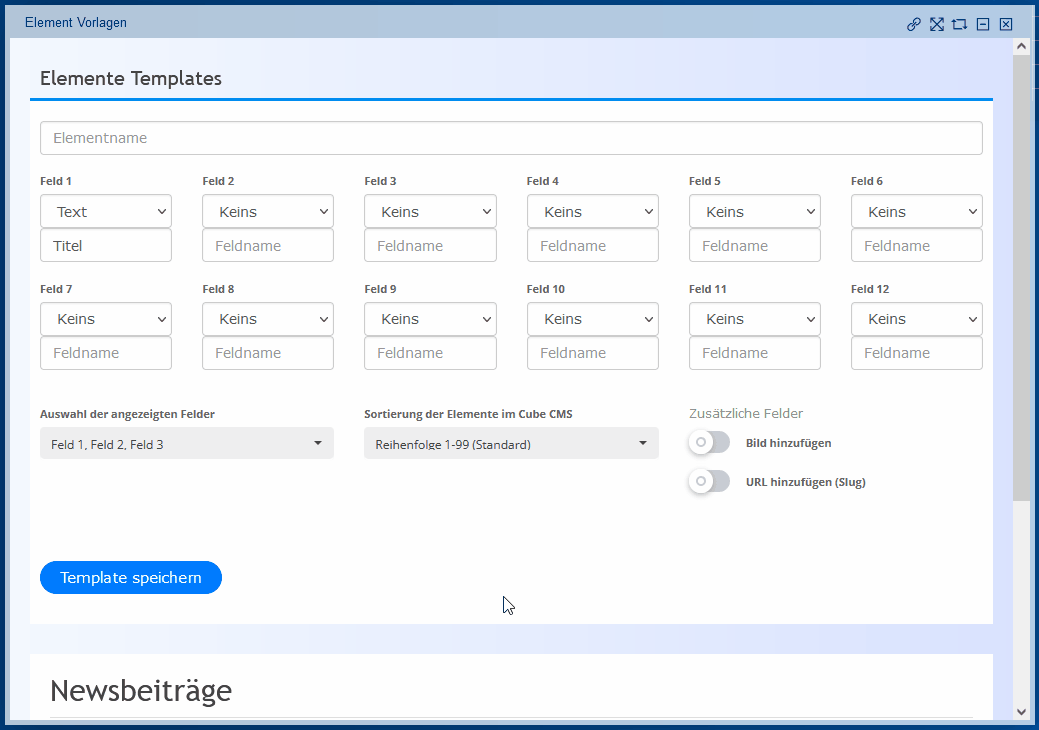Click the Feld 1 Titel name field
The height and width of the screenshot is (730, 1039).
pos(106,246)
